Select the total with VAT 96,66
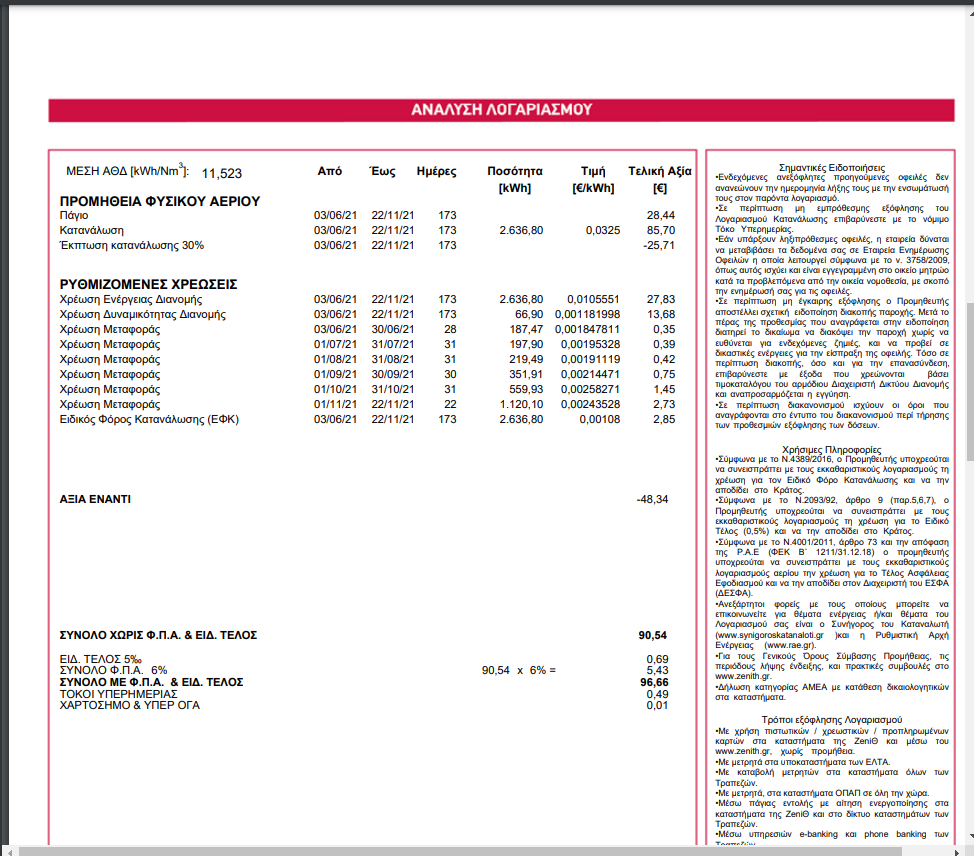 655,682
